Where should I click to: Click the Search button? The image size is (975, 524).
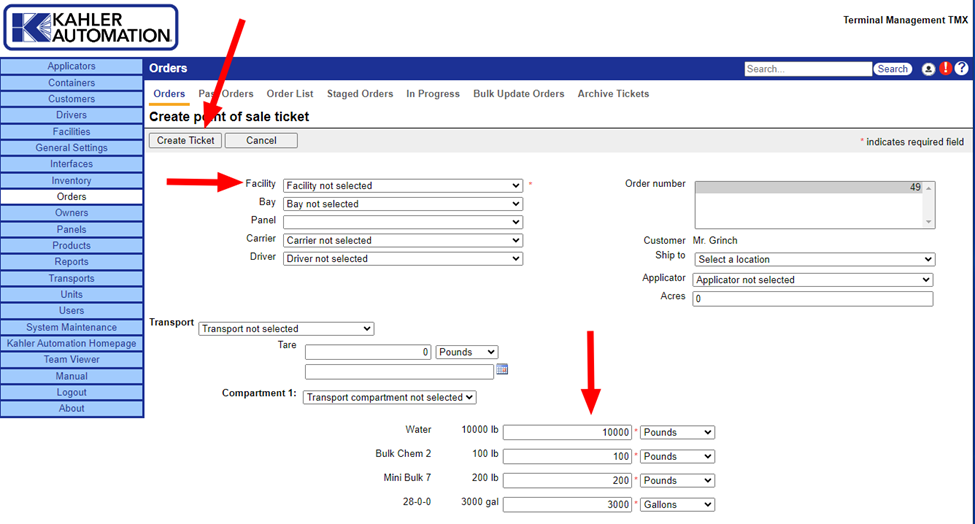(892, 69)
